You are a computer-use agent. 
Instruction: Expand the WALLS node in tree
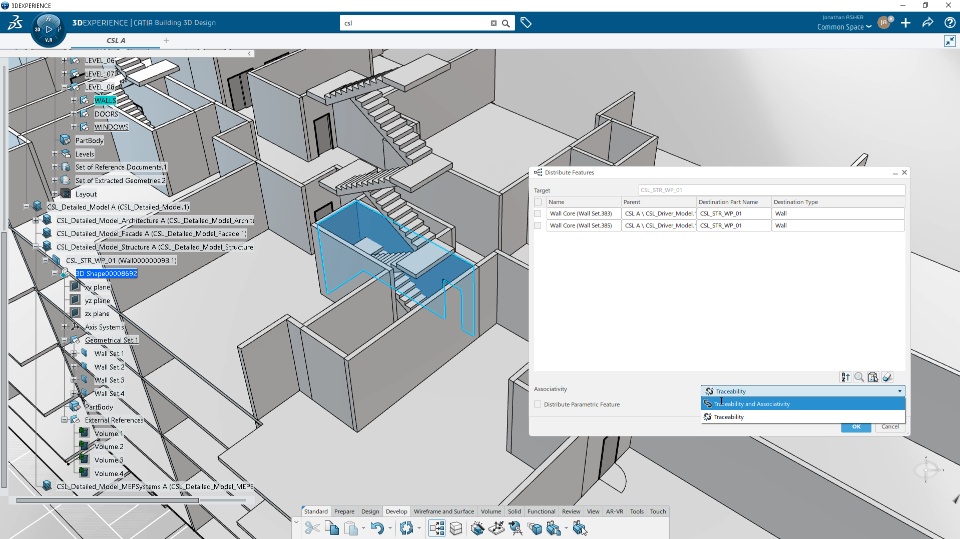tap(73, 100)
